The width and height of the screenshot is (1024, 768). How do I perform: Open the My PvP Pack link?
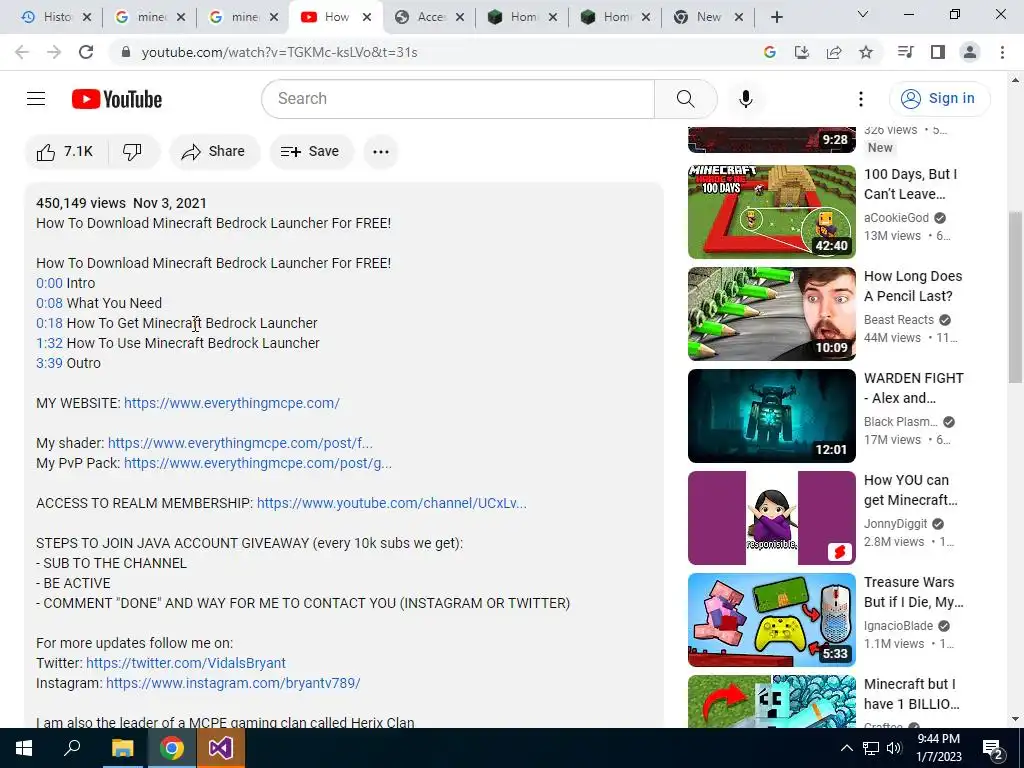(x=258, y=463)
